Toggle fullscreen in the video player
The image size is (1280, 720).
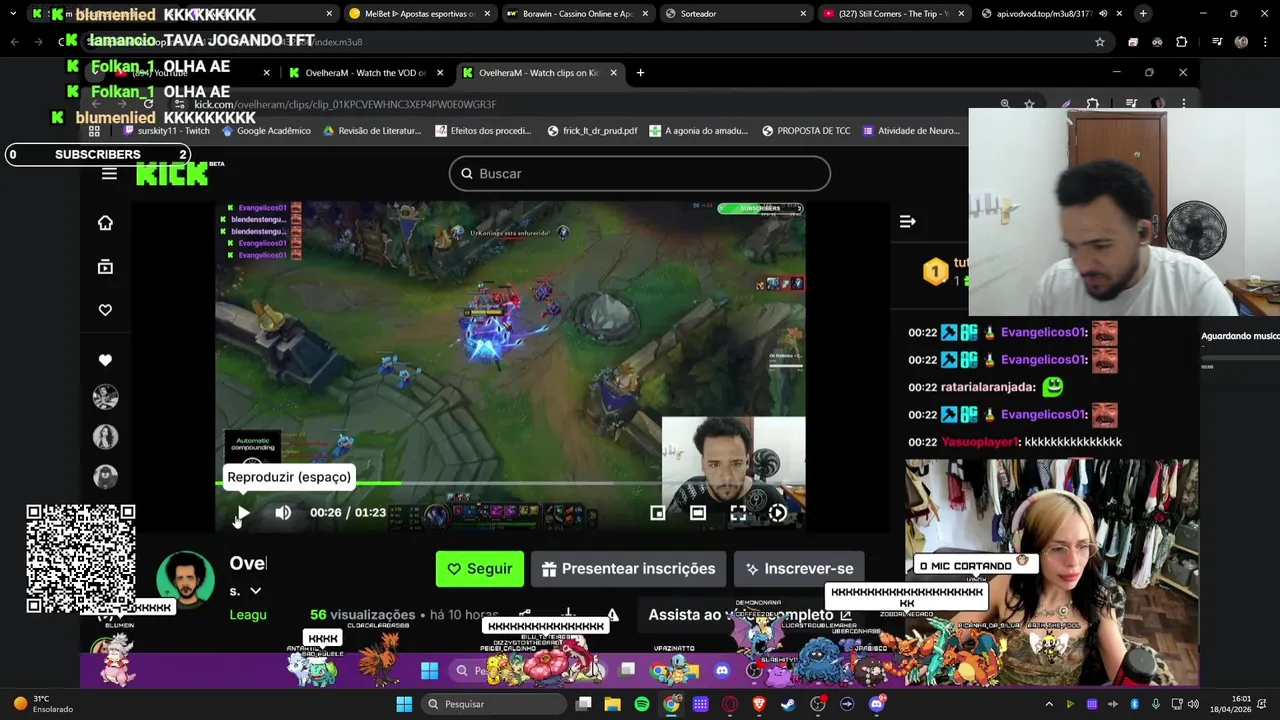pos(738,513)
